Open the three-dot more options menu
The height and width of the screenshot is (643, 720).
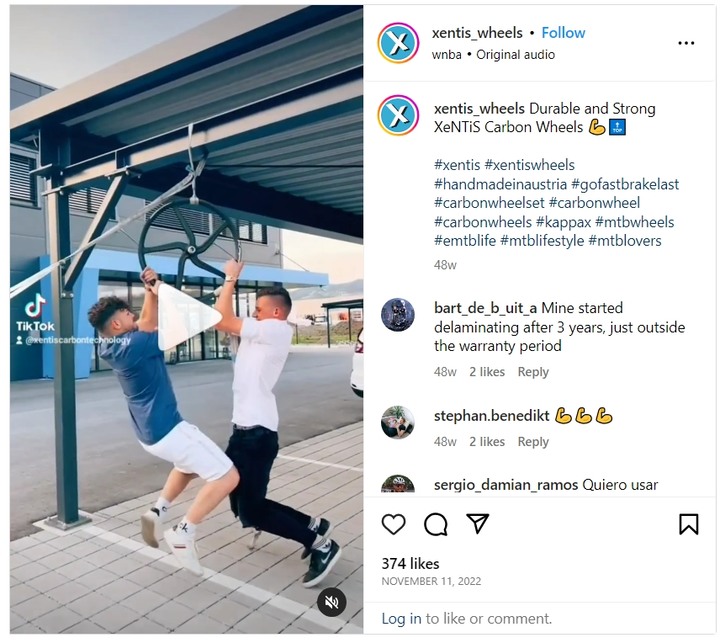click(686, 43)
